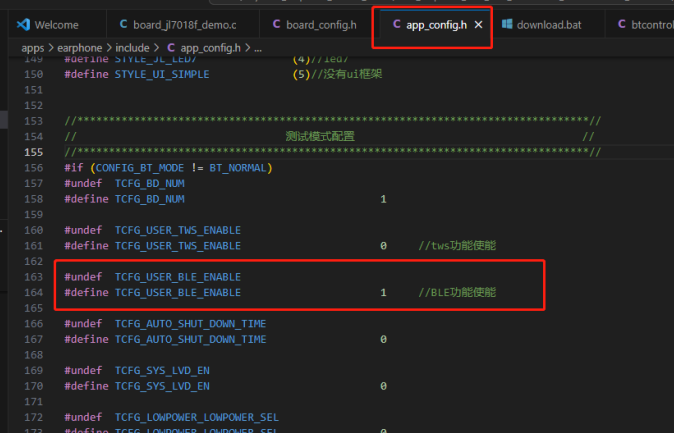Click line number 163 in the gutter

34,277
